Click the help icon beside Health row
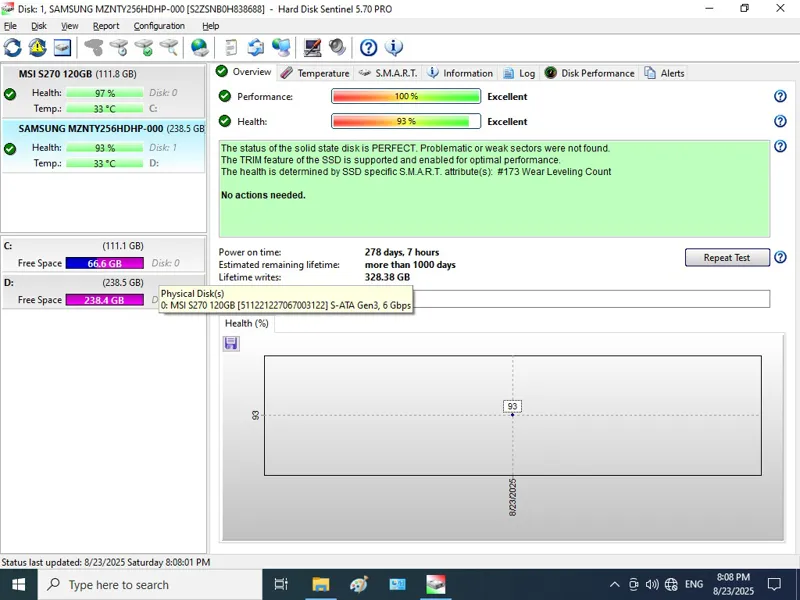Viewport: 800px width, 600px height. pyautogui.click(x=780, y=121)
